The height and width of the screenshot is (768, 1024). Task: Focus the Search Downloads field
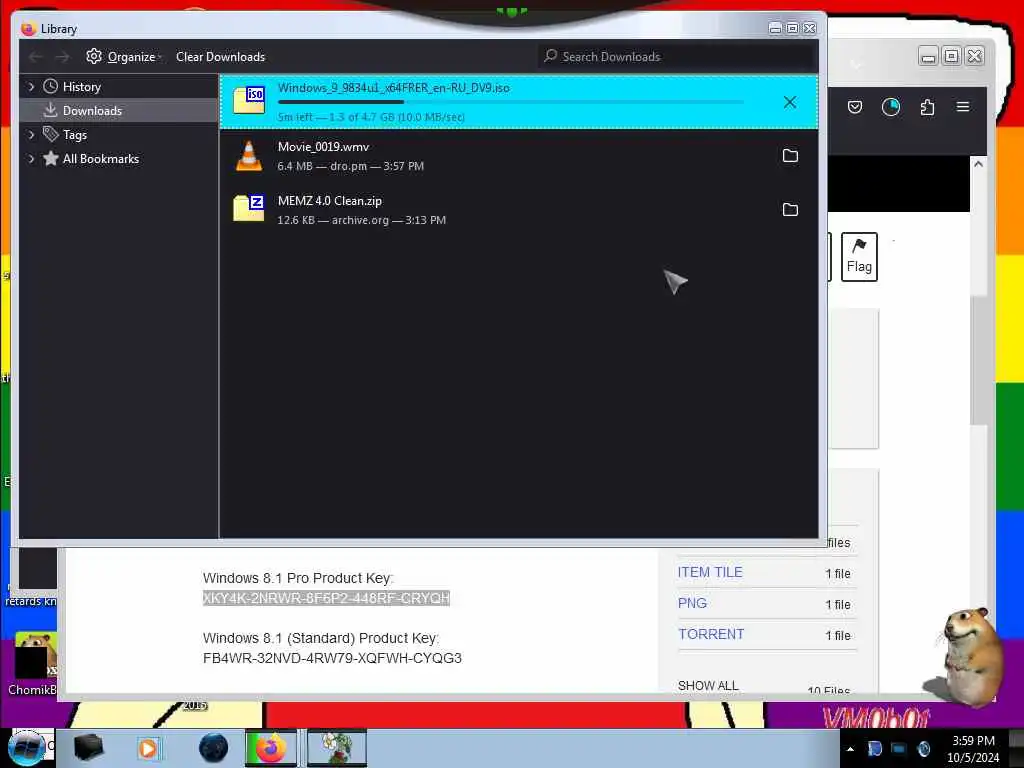click(x=677, y=57)
